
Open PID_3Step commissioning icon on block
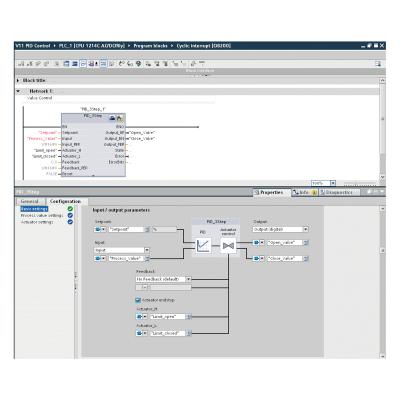point(120,118)
